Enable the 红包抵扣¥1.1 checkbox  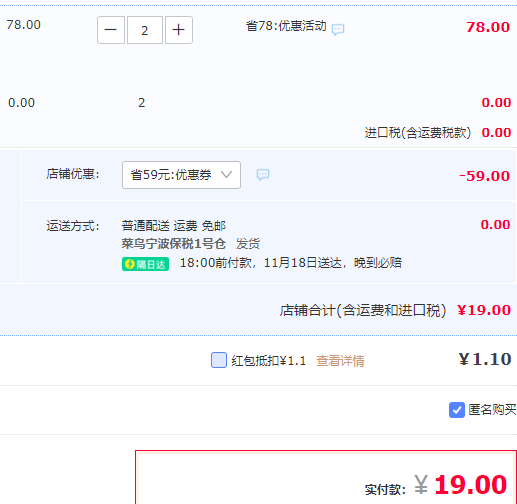click(x=219, y=360)
